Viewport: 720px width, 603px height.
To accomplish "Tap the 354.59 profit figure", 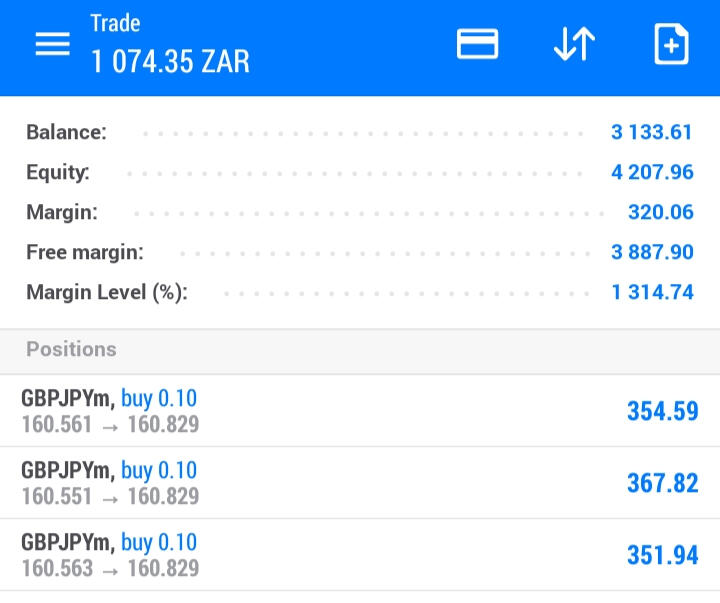I will [662, 411].
